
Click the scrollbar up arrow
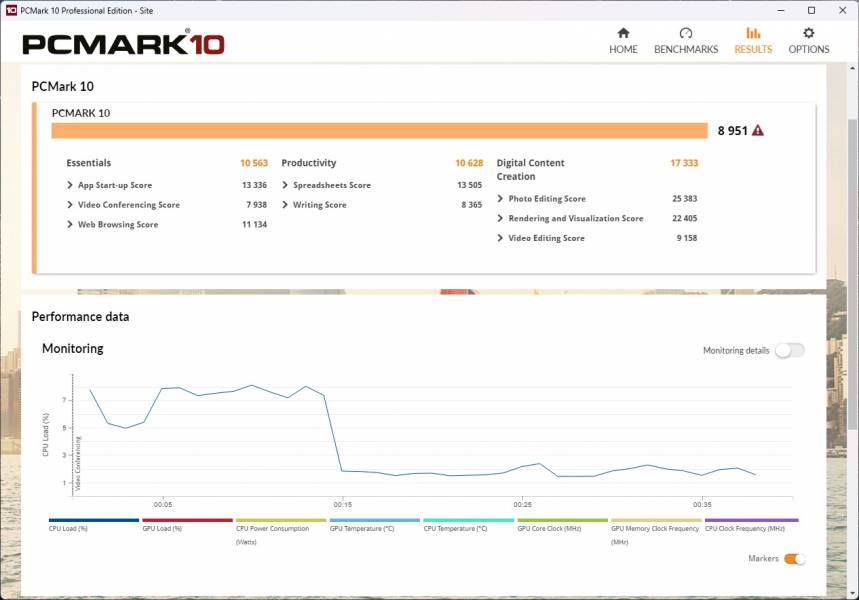[x=852, y=68]
